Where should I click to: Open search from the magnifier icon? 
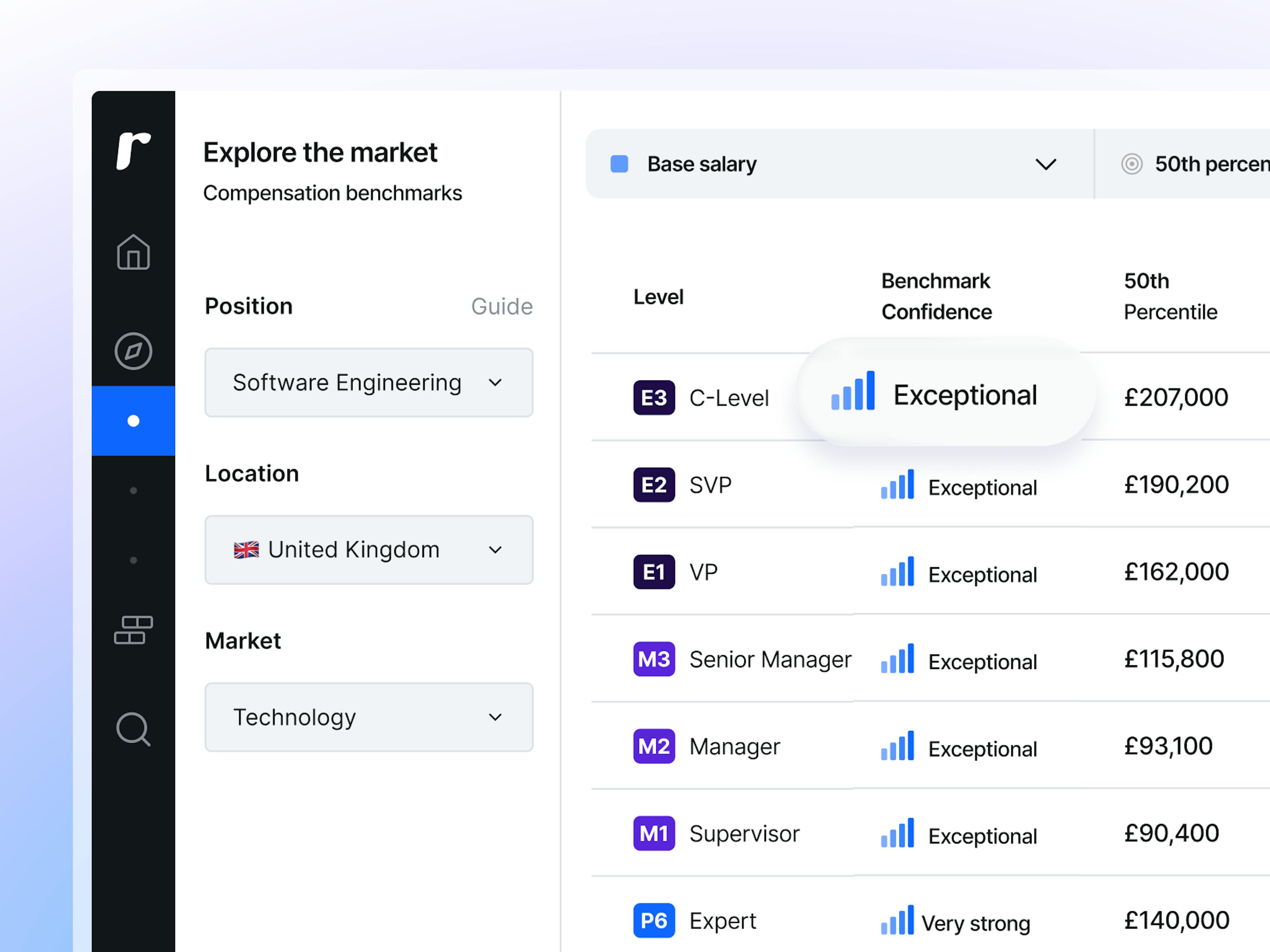tap(133, 729)
